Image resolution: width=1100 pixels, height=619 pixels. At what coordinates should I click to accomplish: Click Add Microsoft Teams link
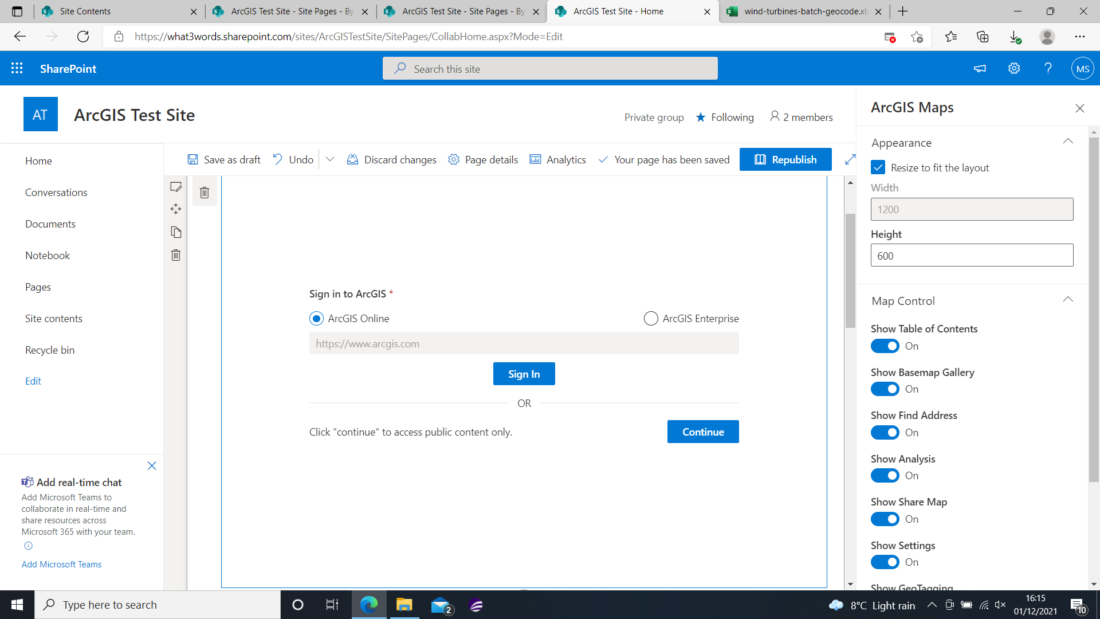pyautogui.click(x=61, y=564)
